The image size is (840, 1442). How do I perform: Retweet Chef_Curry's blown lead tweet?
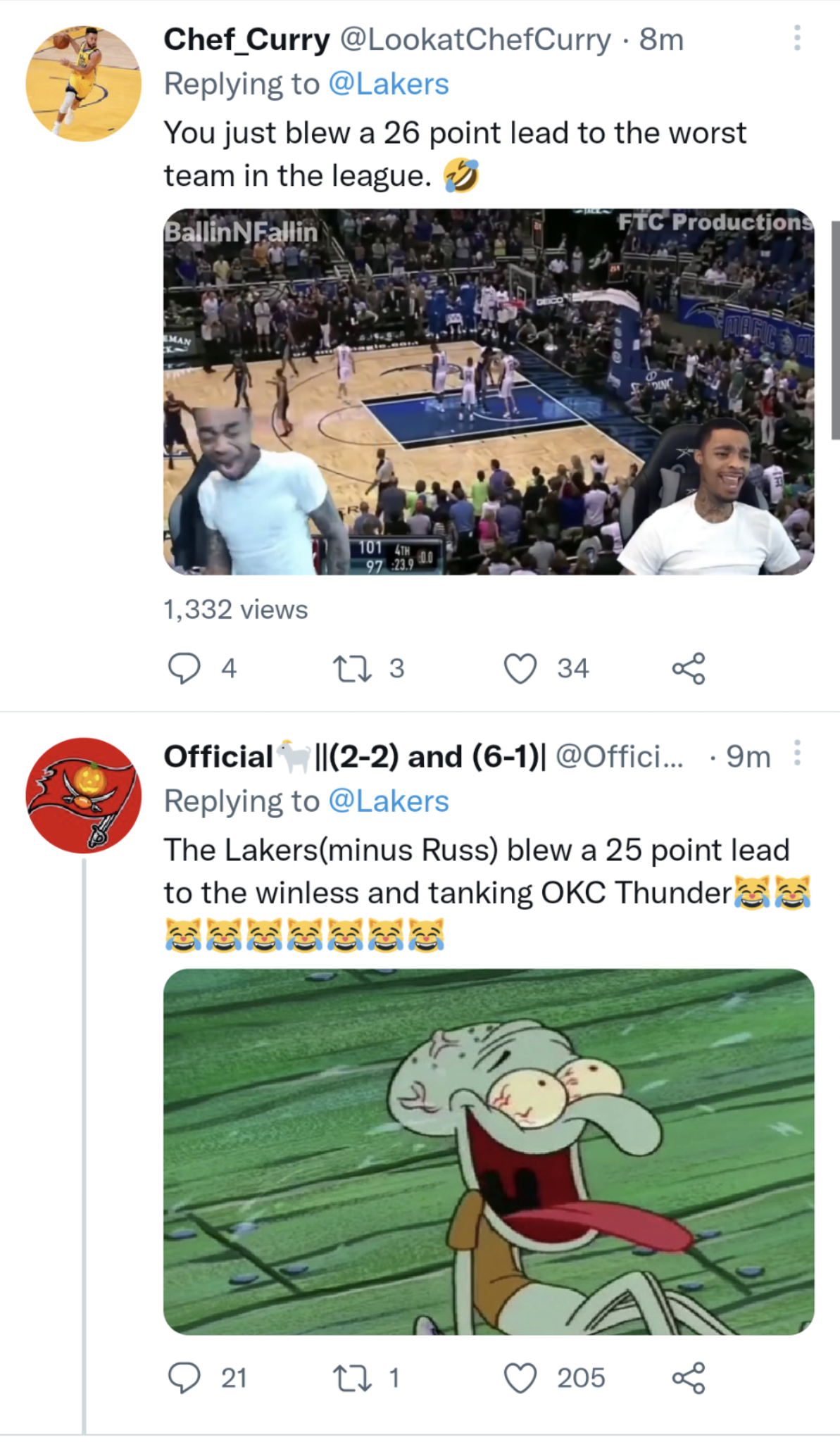(352, 668)
